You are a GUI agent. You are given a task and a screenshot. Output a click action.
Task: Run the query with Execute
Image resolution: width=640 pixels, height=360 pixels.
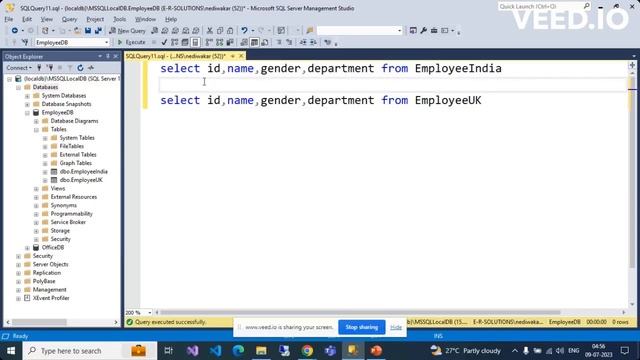[x=131, y=42]
